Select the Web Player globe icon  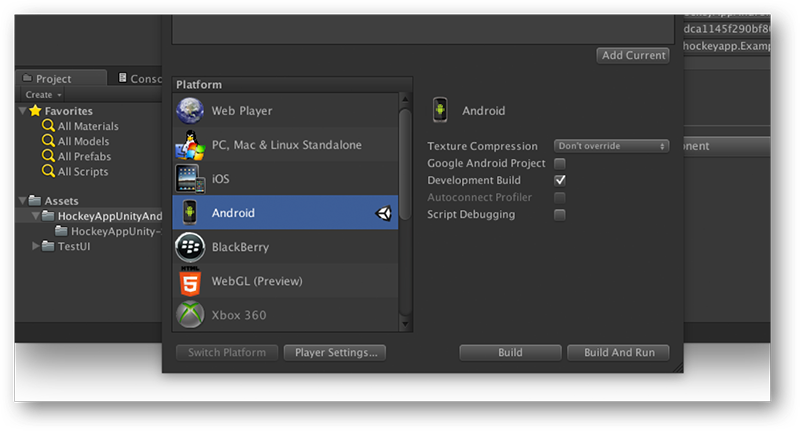190,111
